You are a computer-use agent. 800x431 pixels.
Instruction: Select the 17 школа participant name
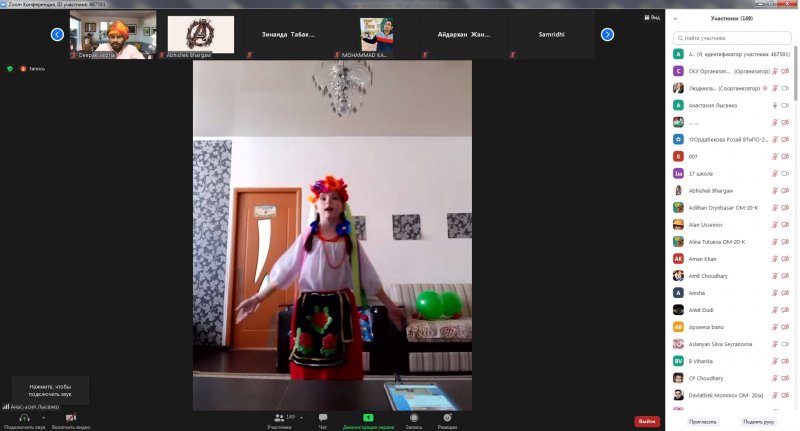click(701, 174)
